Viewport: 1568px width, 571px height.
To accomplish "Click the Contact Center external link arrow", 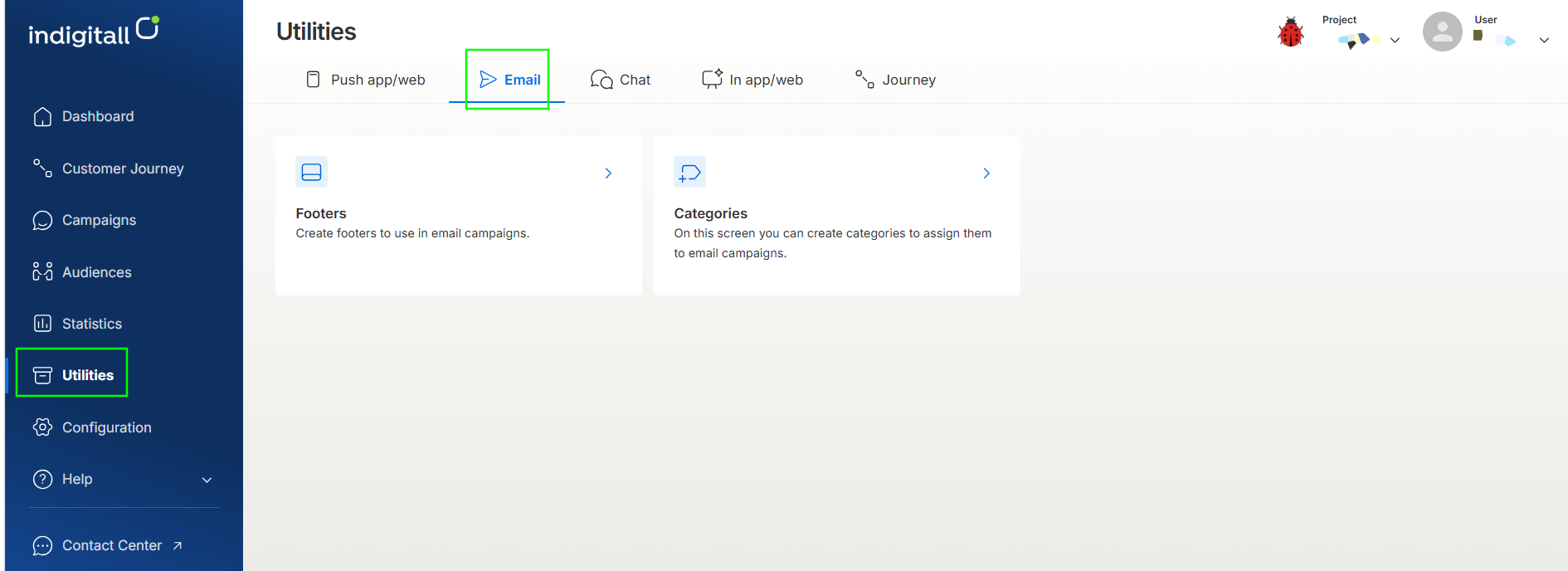I will pyautogui.click(x=178, y=545).
